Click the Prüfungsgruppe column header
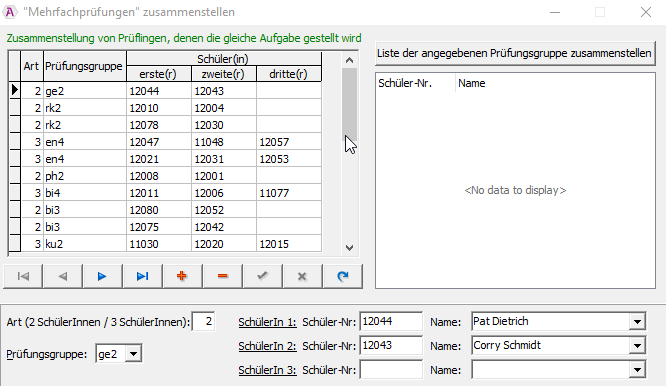 pyautogui.click(x=85, y=66)
